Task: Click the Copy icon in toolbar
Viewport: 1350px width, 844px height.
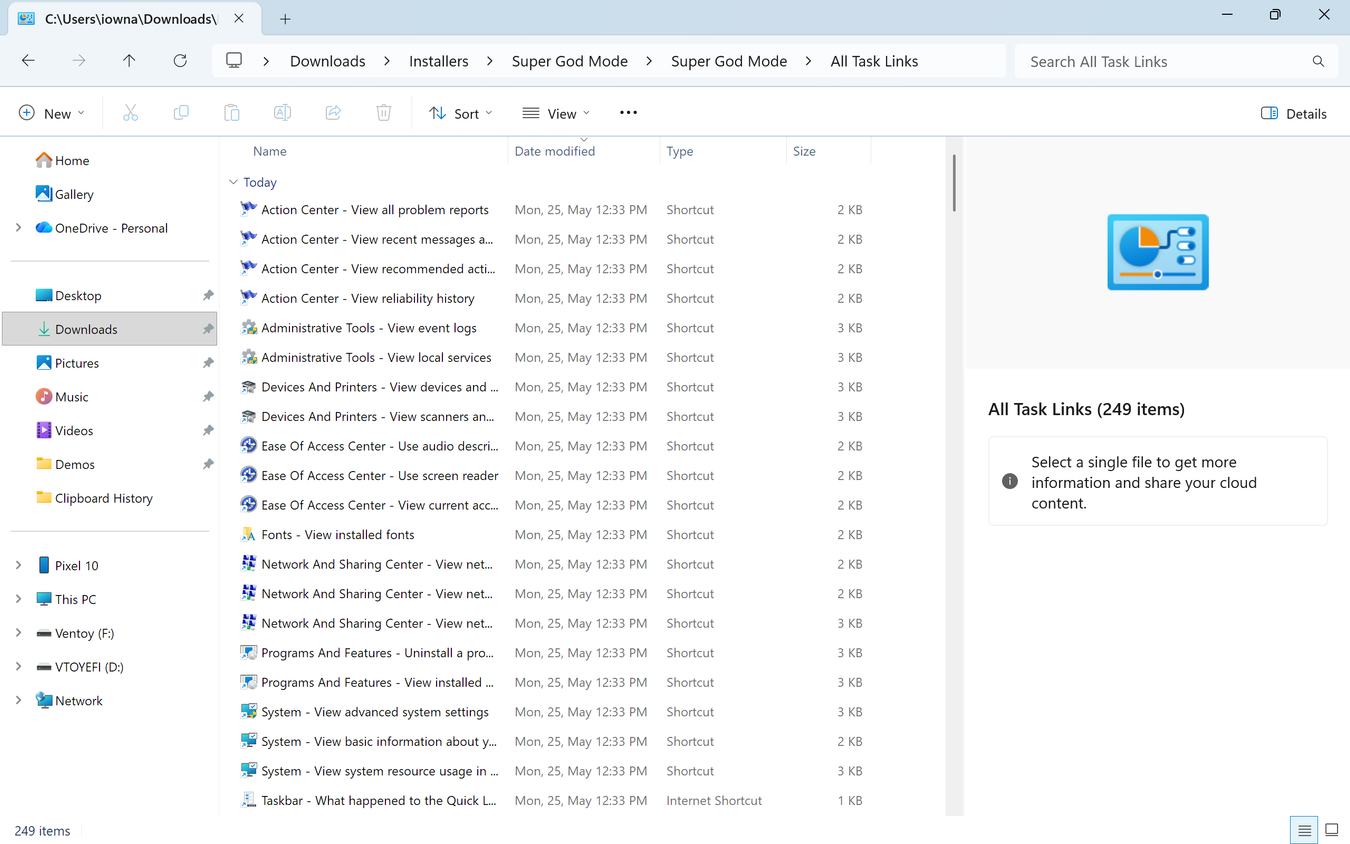Action: 181,113
